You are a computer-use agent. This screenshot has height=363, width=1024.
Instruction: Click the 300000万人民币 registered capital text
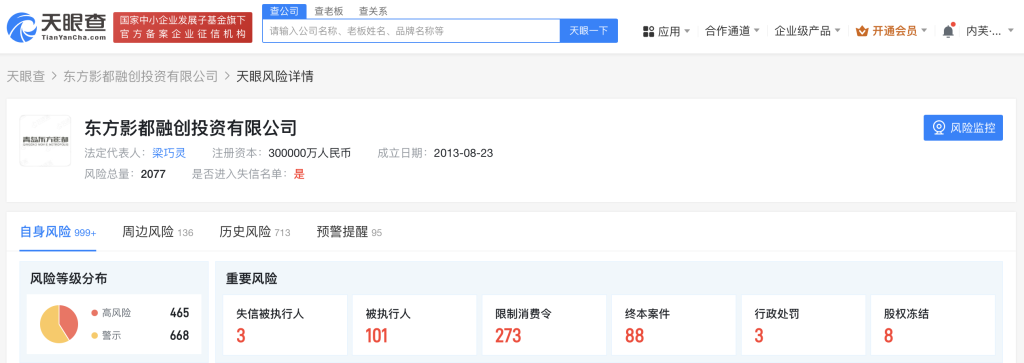[310, 153]
